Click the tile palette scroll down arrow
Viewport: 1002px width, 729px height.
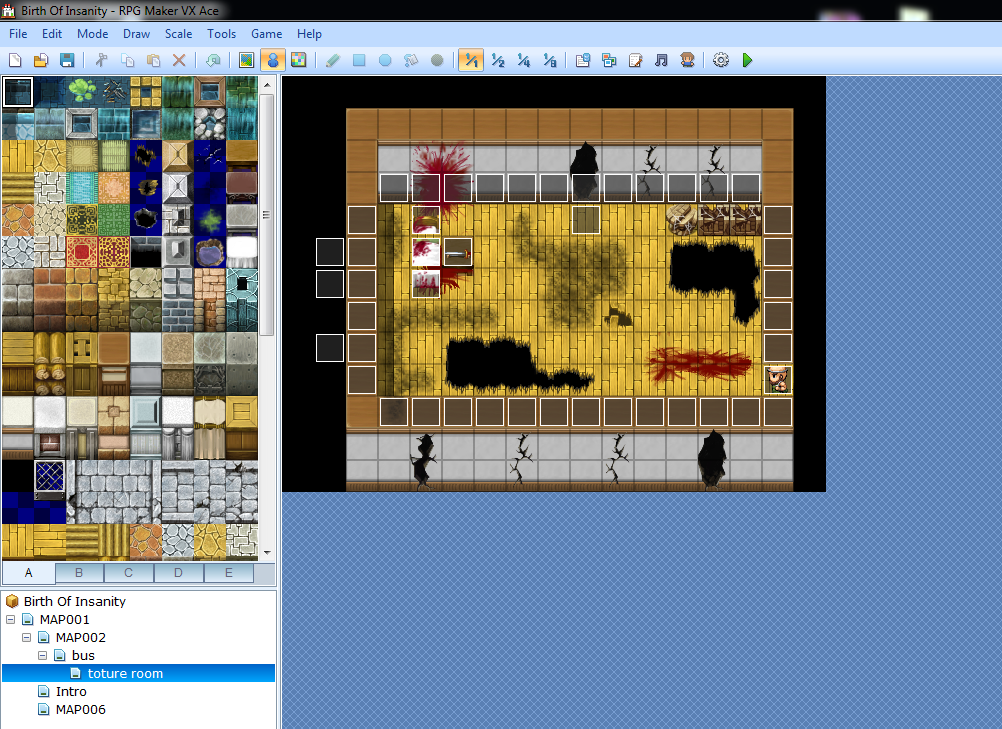pyautogui.click(x=267, y=553)
